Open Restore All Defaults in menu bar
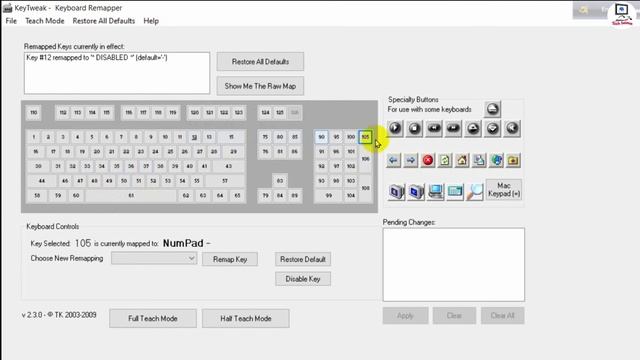 (x=104, y=21)
